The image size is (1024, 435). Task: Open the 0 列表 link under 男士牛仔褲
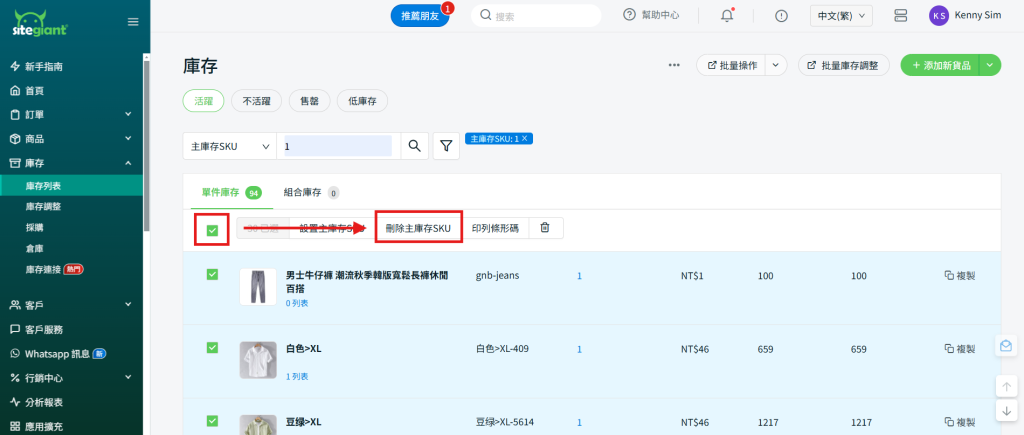click(296, 304)
